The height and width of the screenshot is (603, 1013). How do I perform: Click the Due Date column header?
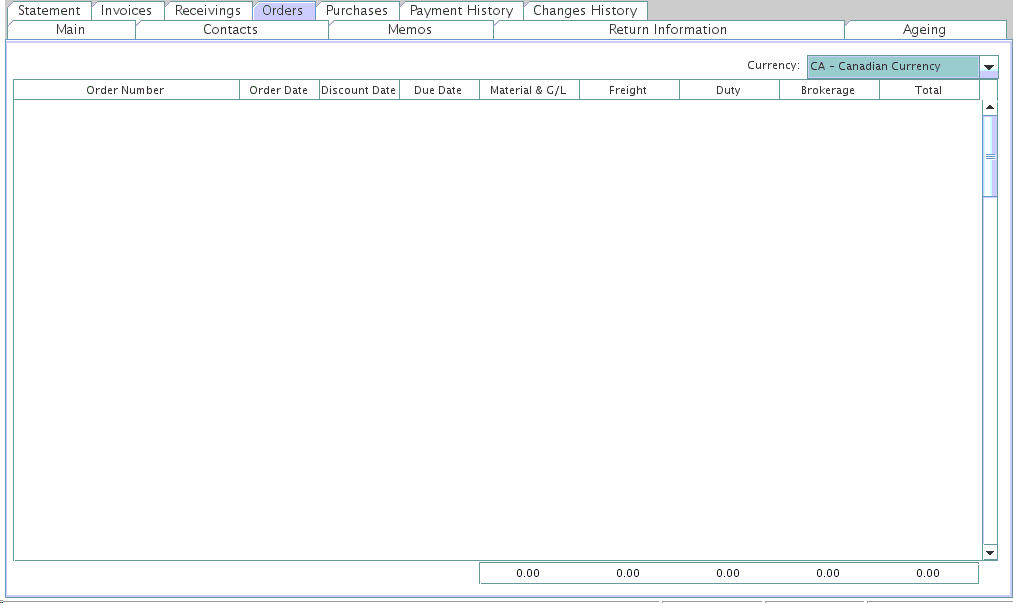[438, 90]
